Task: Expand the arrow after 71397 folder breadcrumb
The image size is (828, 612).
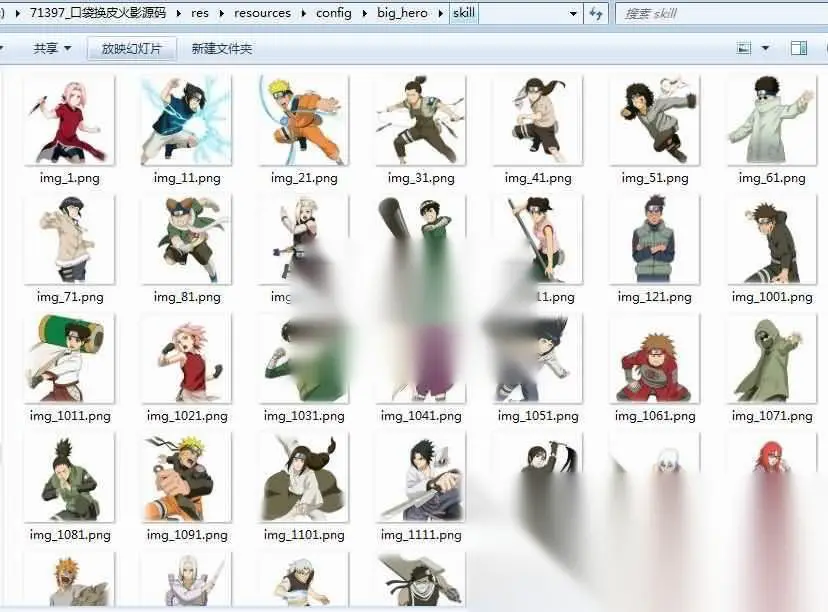Action: (x=178, y=14)
